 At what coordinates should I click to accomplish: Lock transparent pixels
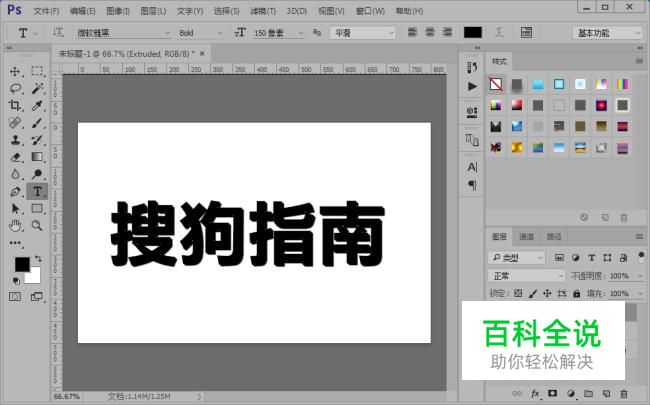point(518,293)
